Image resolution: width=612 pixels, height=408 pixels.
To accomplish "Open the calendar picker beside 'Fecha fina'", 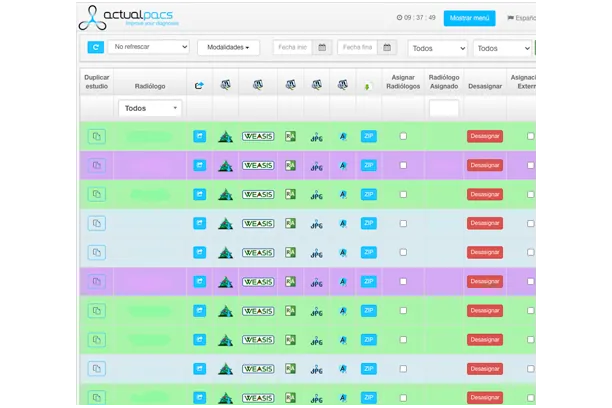I will pos(387,48).
